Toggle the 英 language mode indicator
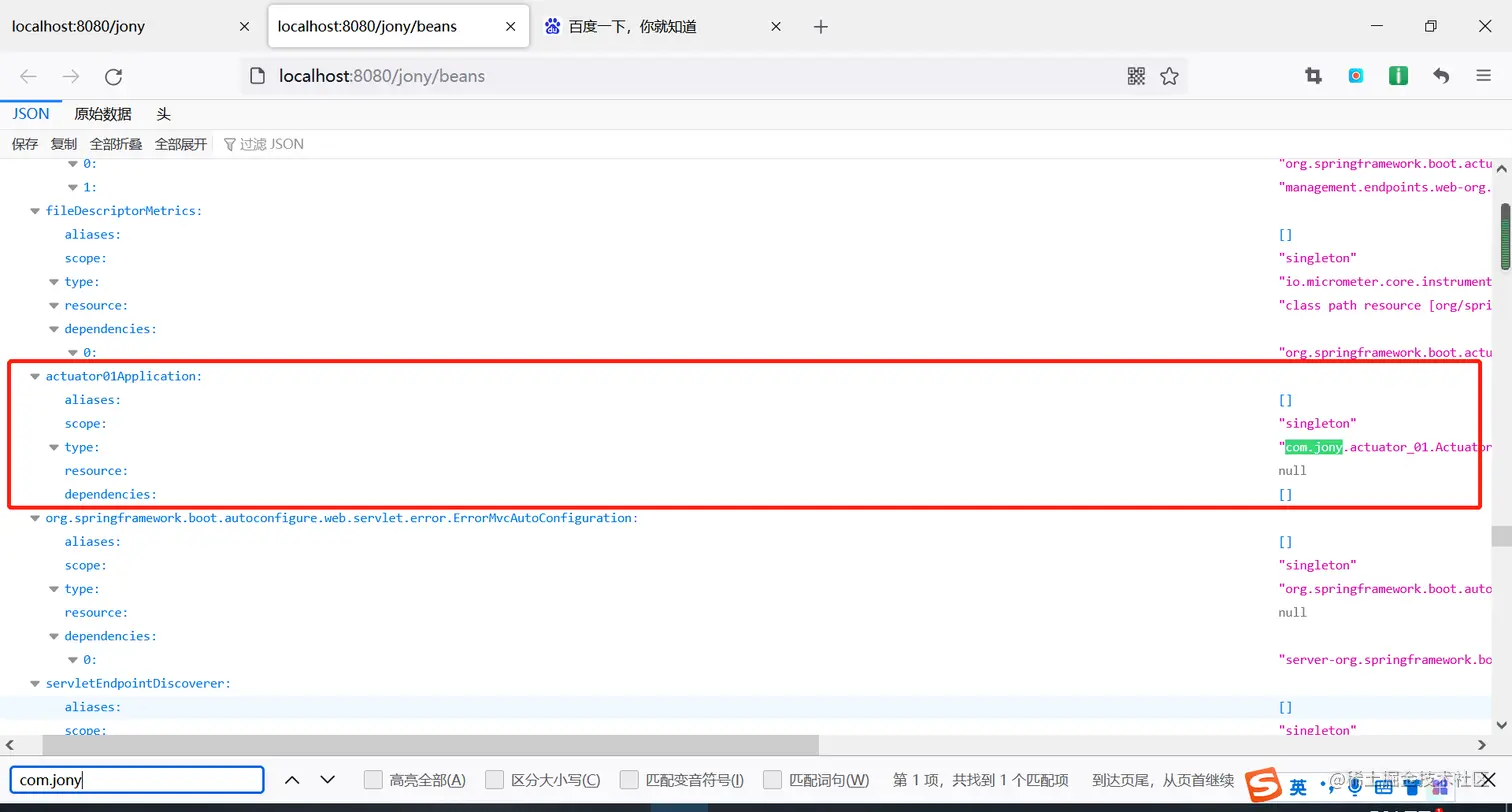Image resolution: width=1512 pixels, height=812 pixels. pos(1298,787)
